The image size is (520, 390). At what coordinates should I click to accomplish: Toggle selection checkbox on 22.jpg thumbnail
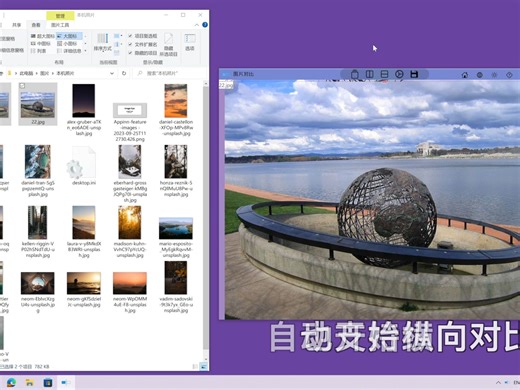(x=22, y=86)
